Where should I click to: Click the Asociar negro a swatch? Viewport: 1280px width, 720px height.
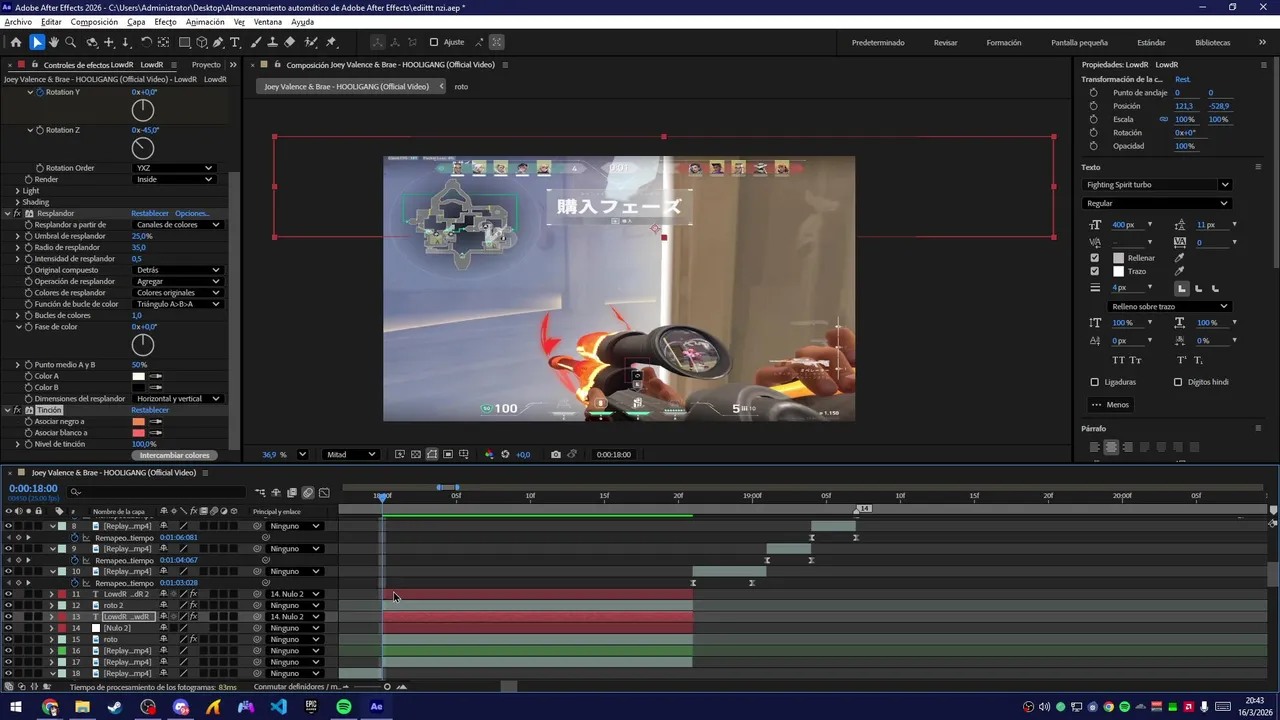click(139, 421)
